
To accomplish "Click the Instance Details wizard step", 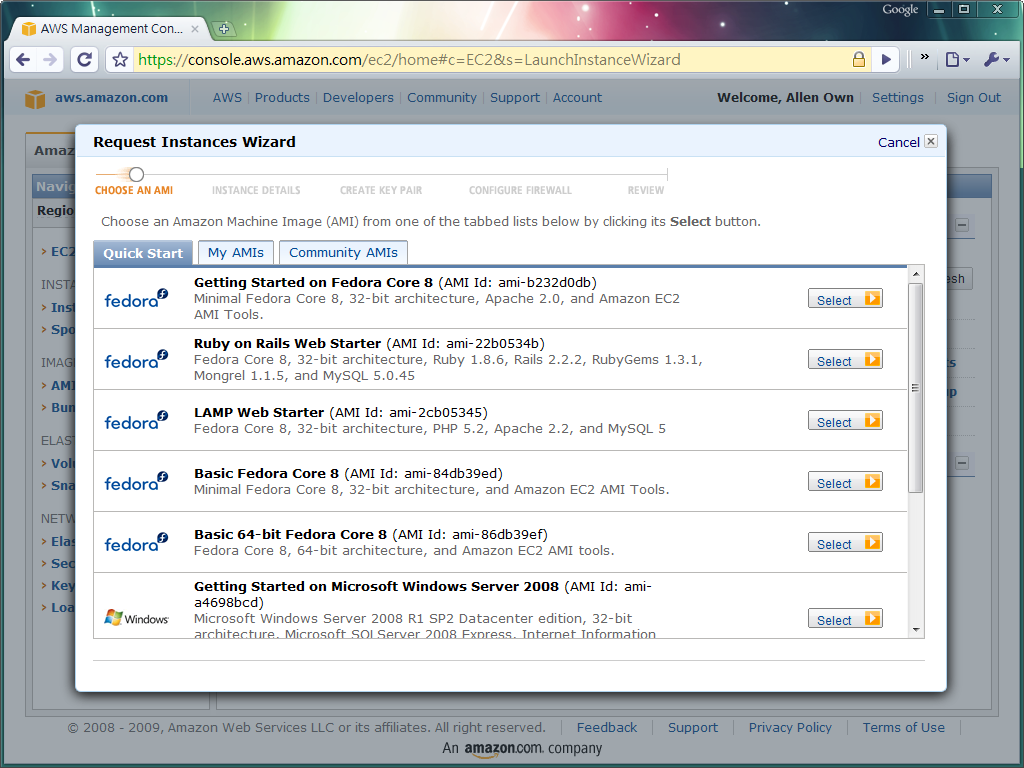I will [256, 191].
